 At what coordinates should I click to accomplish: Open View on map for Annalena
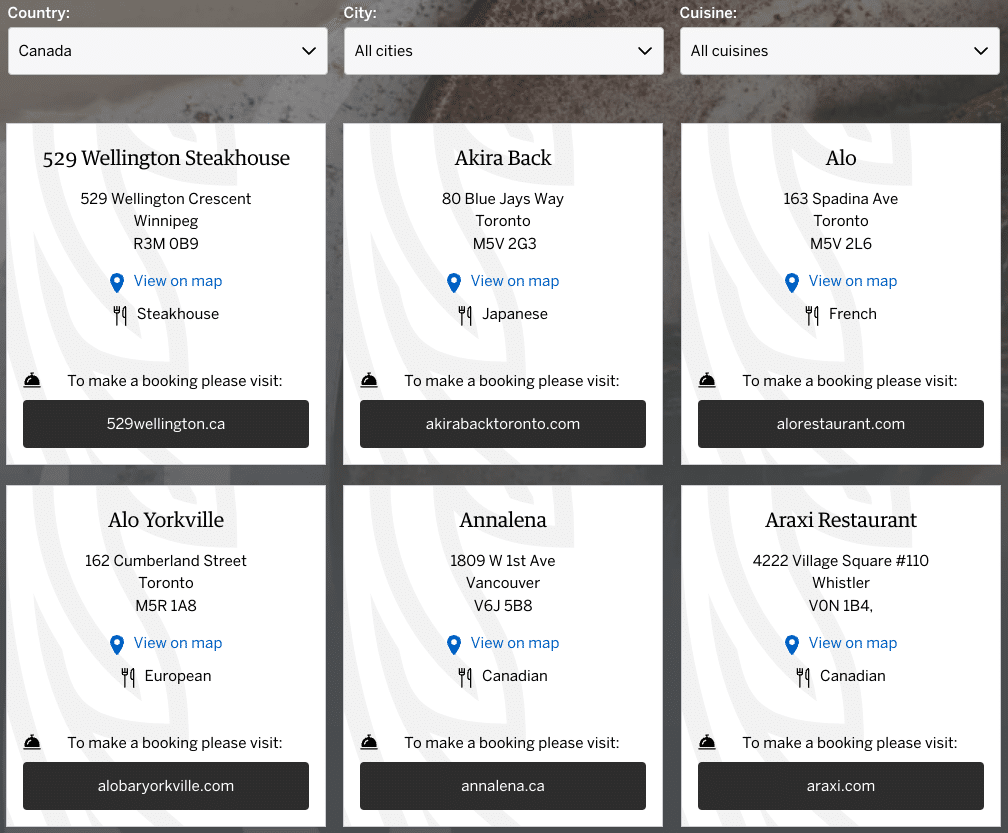point(514,643)
